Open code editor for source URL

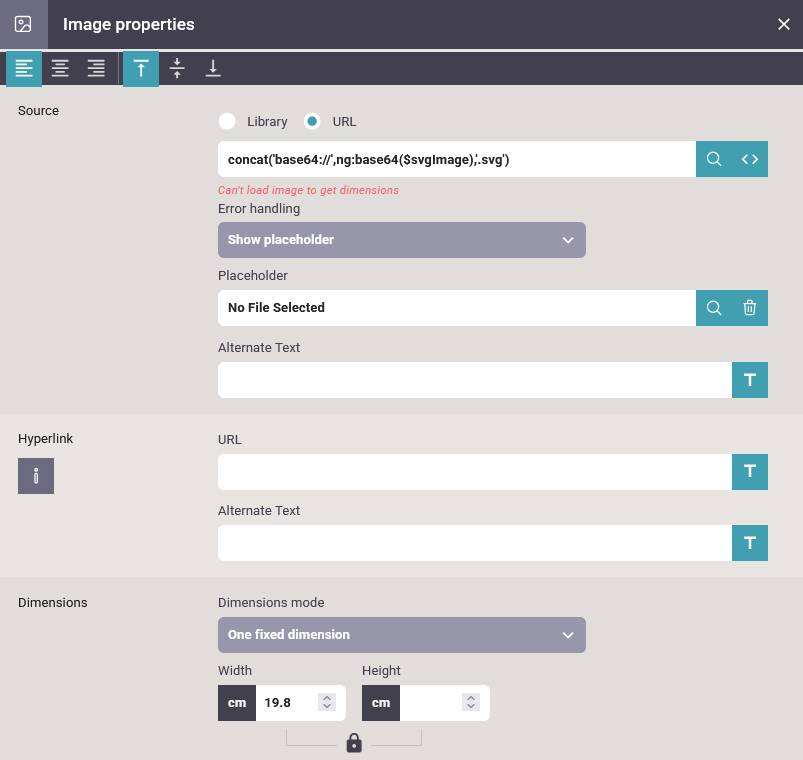[x=750, y=159]
